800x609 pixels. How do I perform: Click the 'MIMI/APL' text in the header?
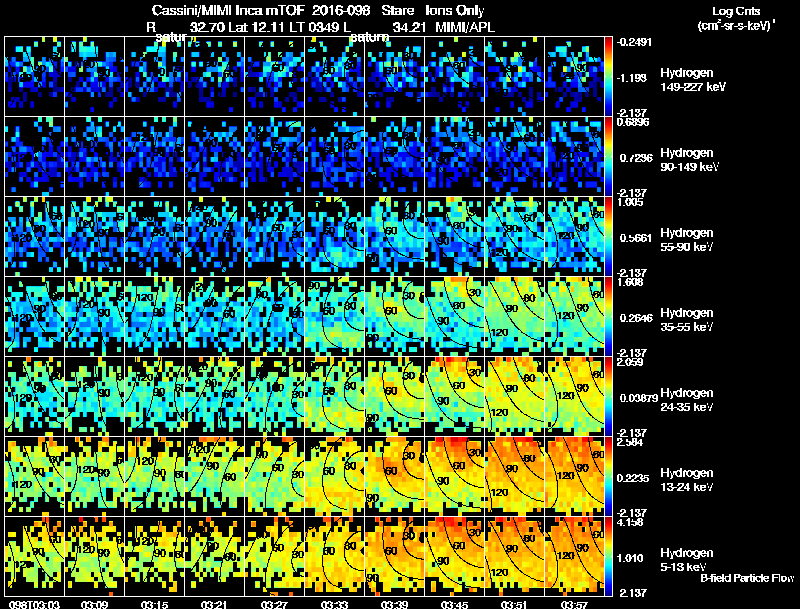click(x=465, y=27)
